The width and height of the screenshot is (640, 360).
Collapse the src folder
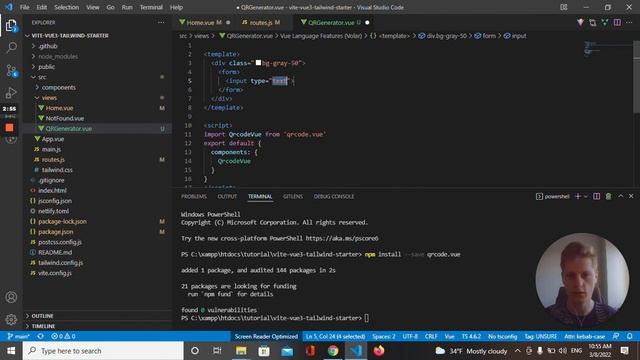[x=34, y=77]
